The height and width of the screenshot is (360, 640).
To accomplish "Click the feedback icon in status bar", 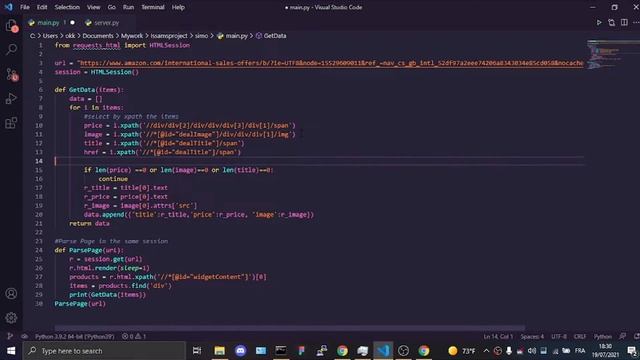I will click(x=622, y=336).
